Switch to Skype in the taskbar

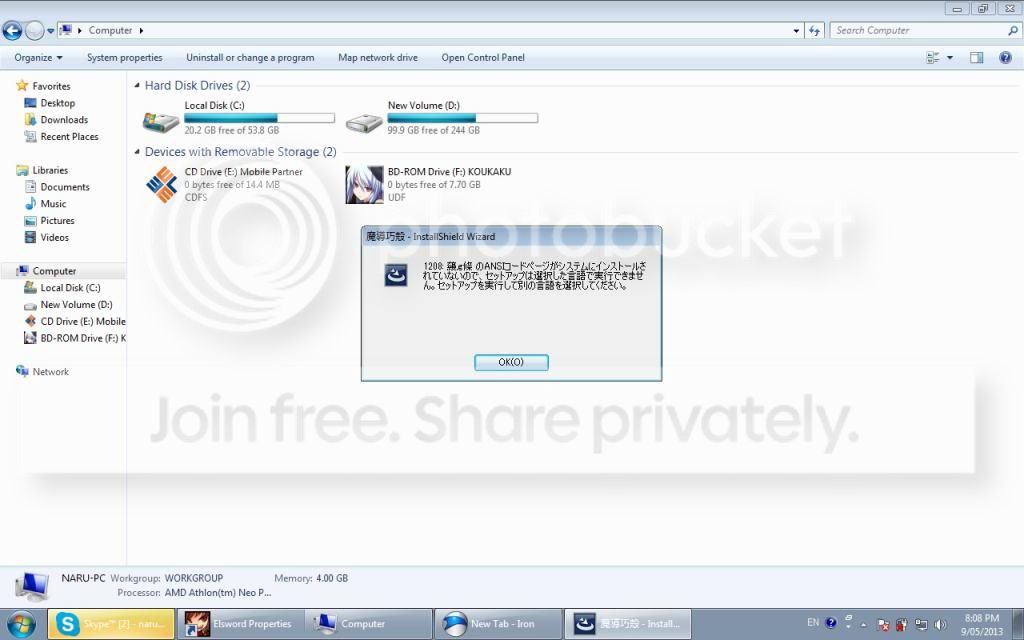(x=110, y=624)
